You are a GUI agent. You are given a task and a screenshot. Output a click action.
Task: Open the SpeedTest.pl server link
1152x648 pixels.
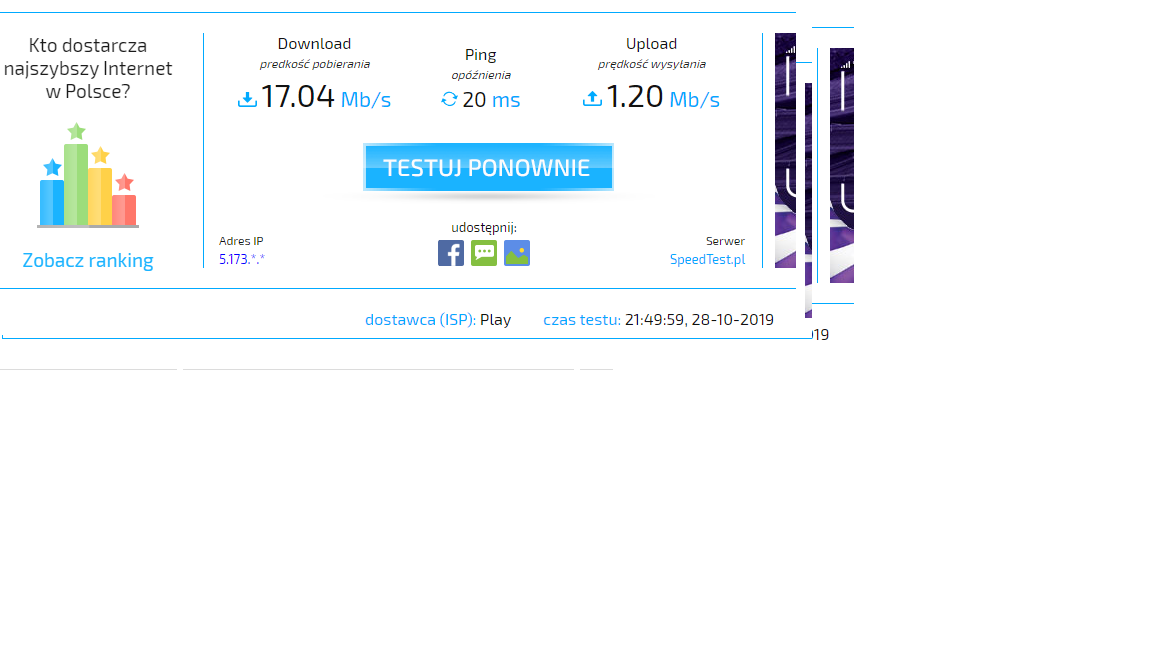(708, 259)
